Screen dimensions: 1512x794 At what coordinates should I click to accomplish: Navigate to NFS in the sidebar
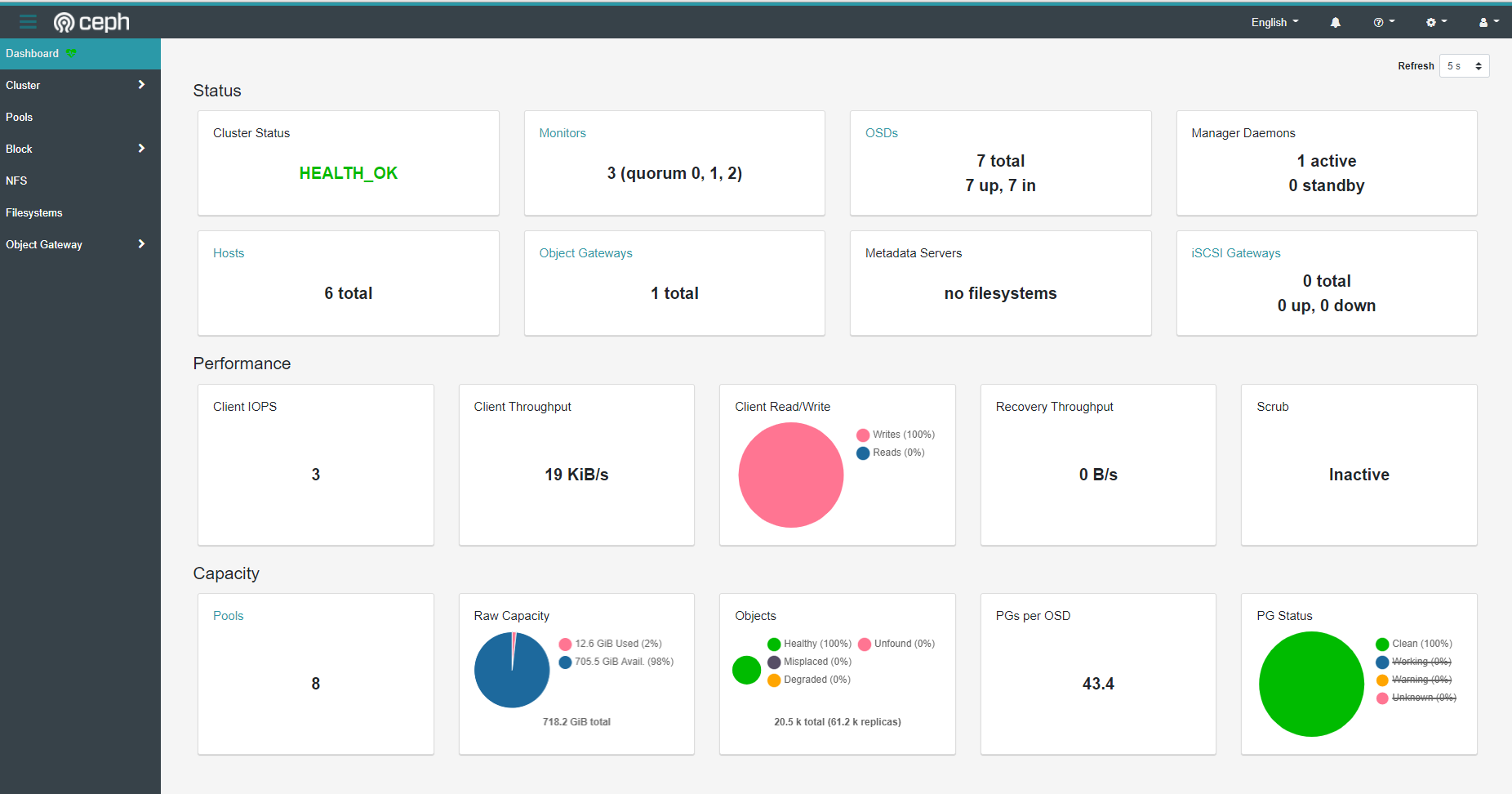pos(80,181)
